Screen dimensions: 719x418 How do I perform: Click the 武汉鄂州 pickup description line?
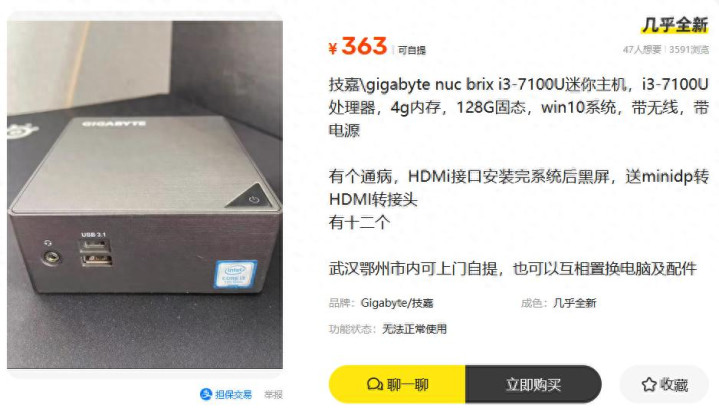[513, 268]
